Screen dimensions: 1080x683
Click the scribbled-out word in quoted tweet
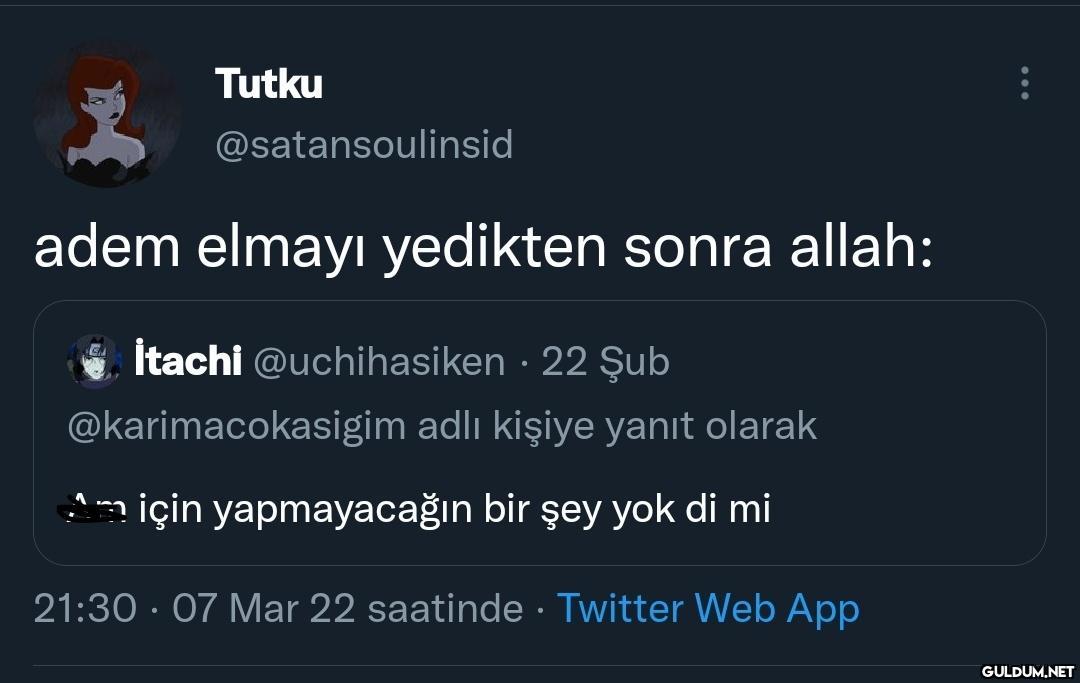97,509
